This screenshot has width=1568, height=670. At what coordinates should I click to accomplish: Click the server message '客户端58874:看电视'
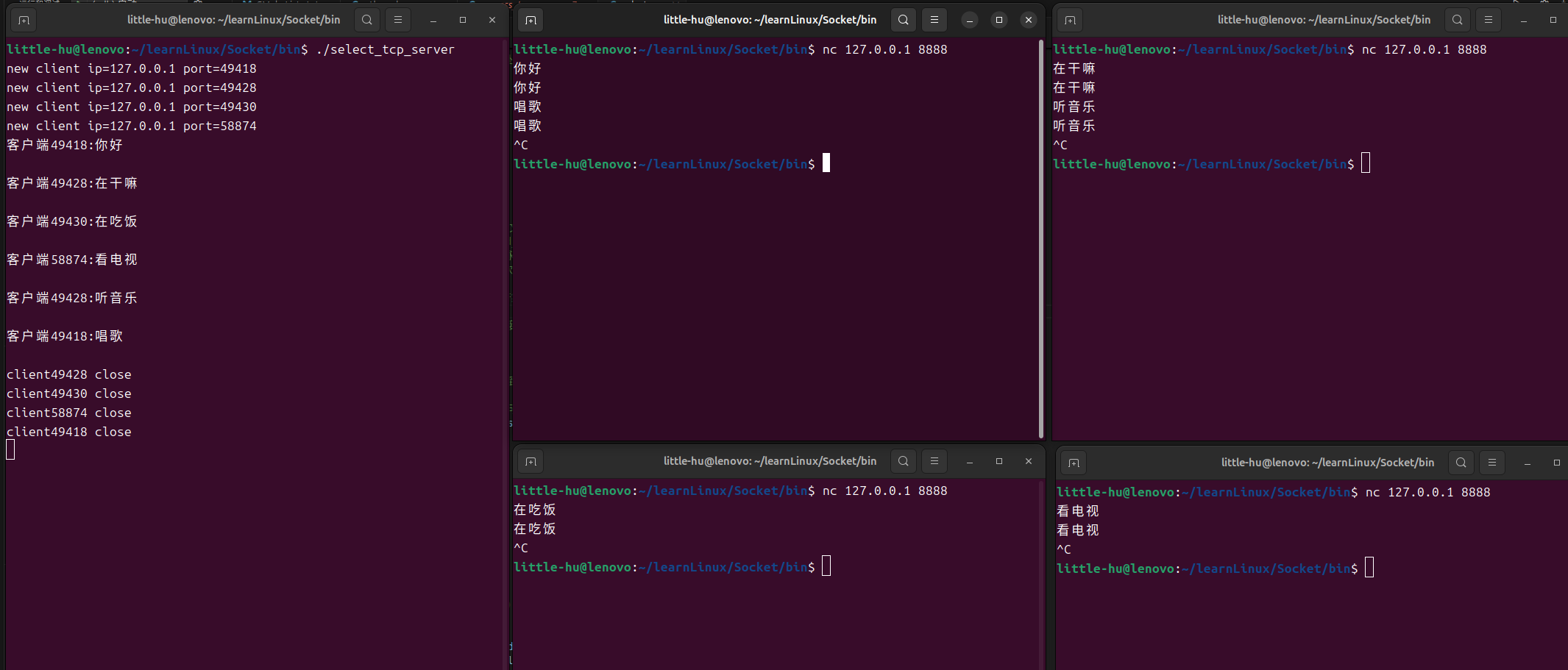click(x=72, y=260)
